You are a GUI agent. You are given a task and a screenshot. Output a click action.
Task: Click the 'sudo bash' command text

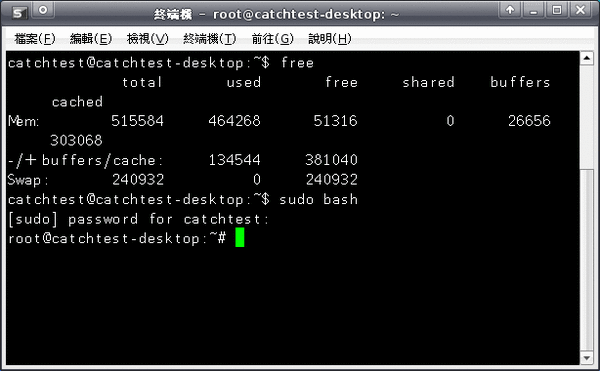[x=318, y=200]
